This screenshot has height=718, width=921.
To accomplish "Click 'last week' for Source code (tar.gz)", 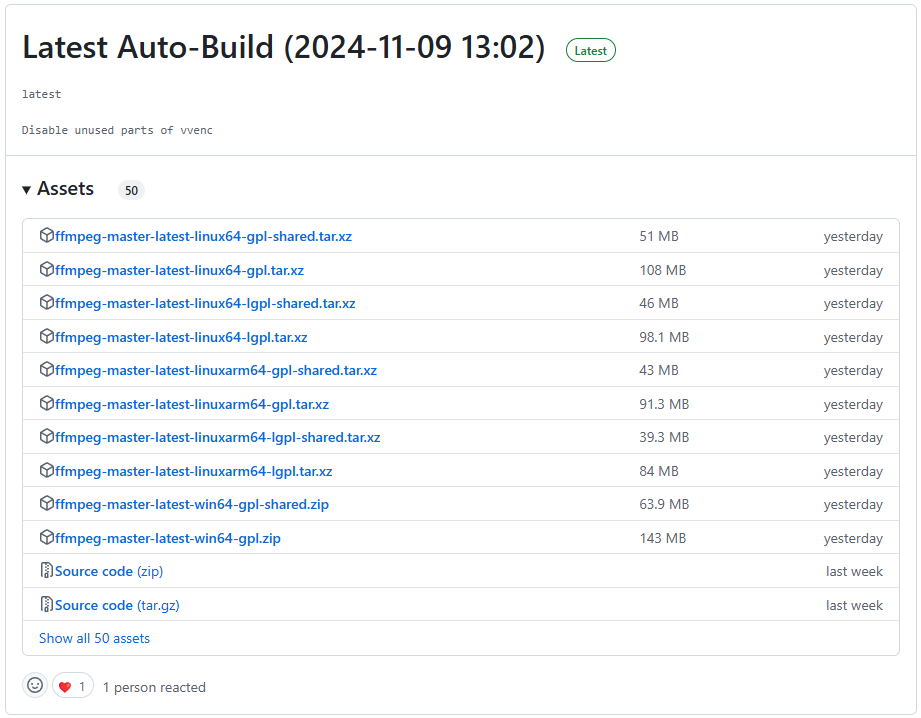I will click(854, 605).
